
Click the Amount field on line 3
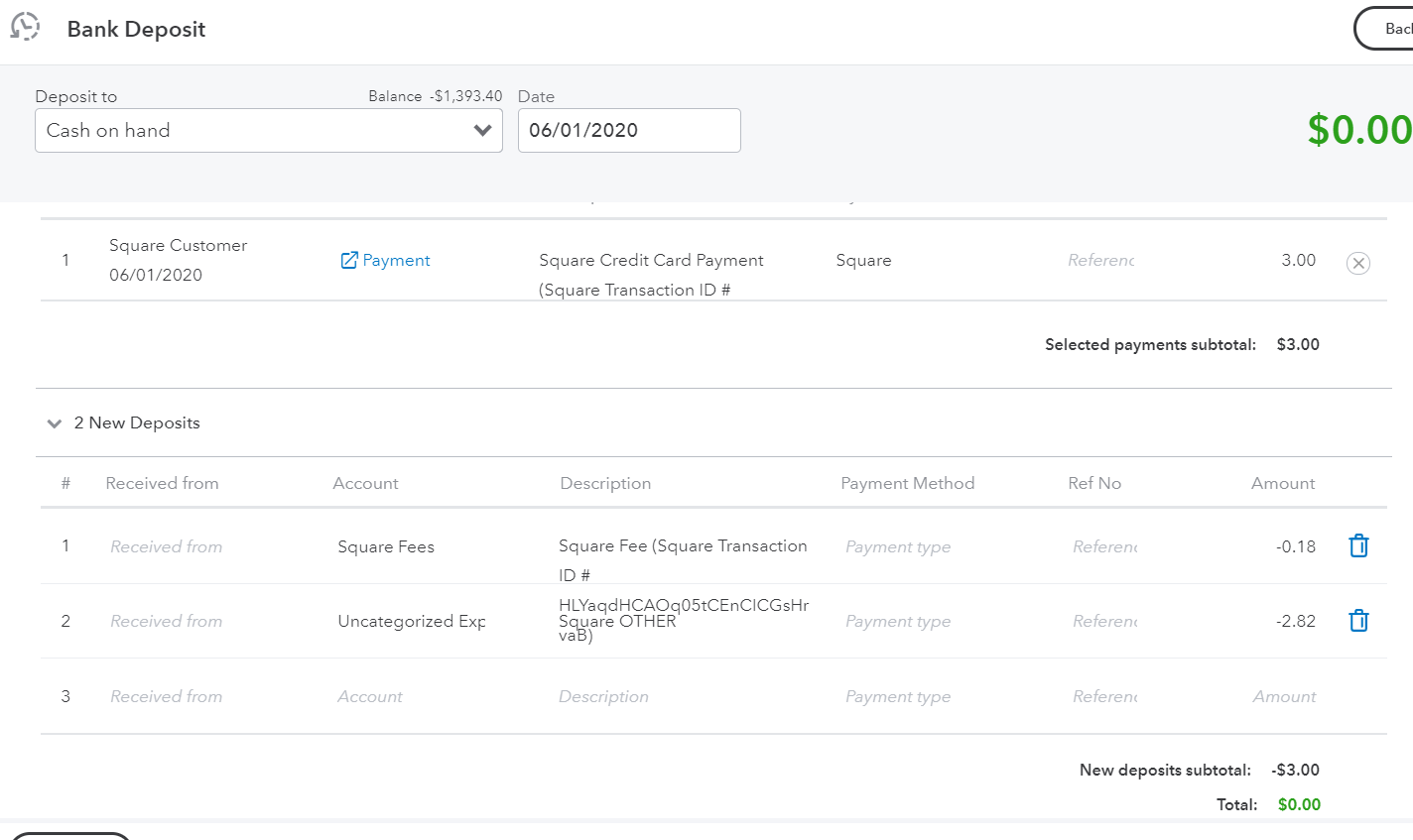point(1284,696)
